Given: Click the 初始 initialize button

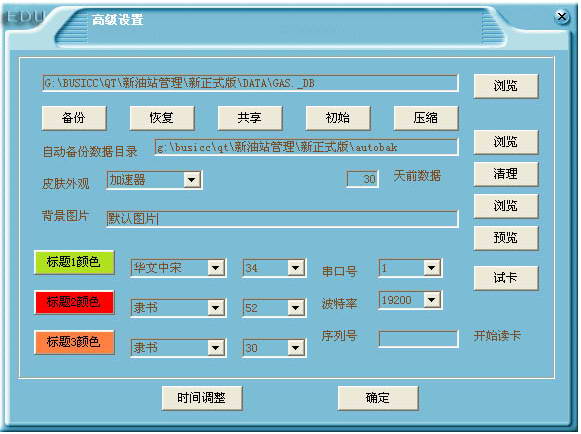Looking at the screenshot, I should click(x=338, y=118).
